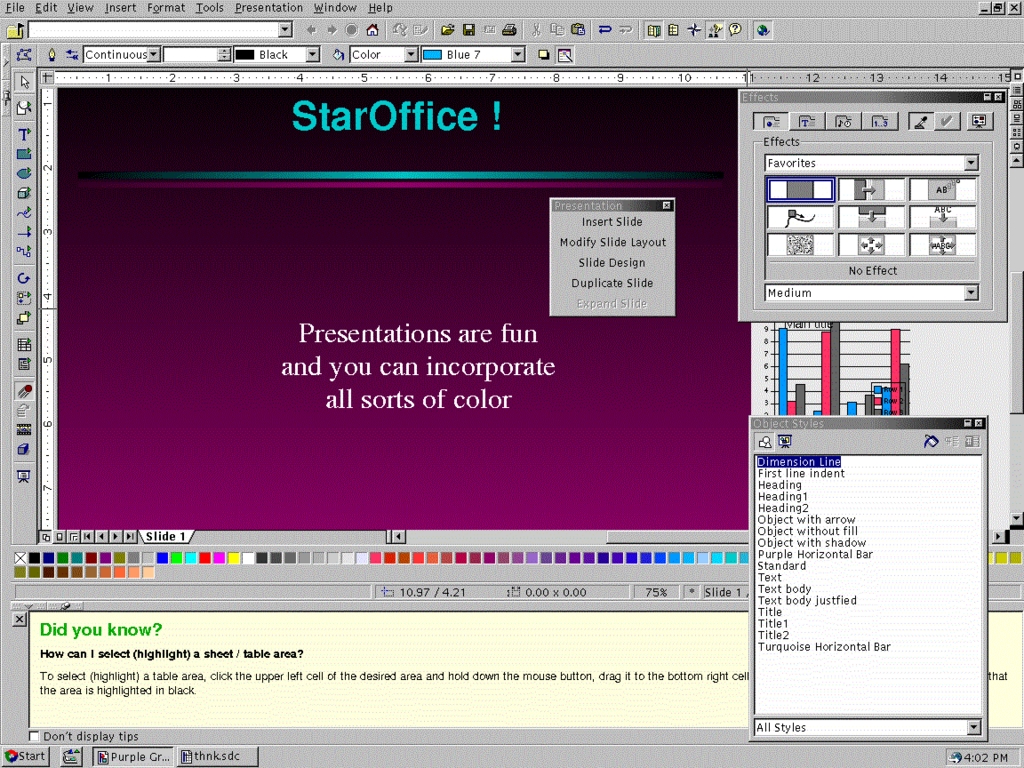Open the All Styles filter dropdown
Screen dimensions: 1024x768
973,727
